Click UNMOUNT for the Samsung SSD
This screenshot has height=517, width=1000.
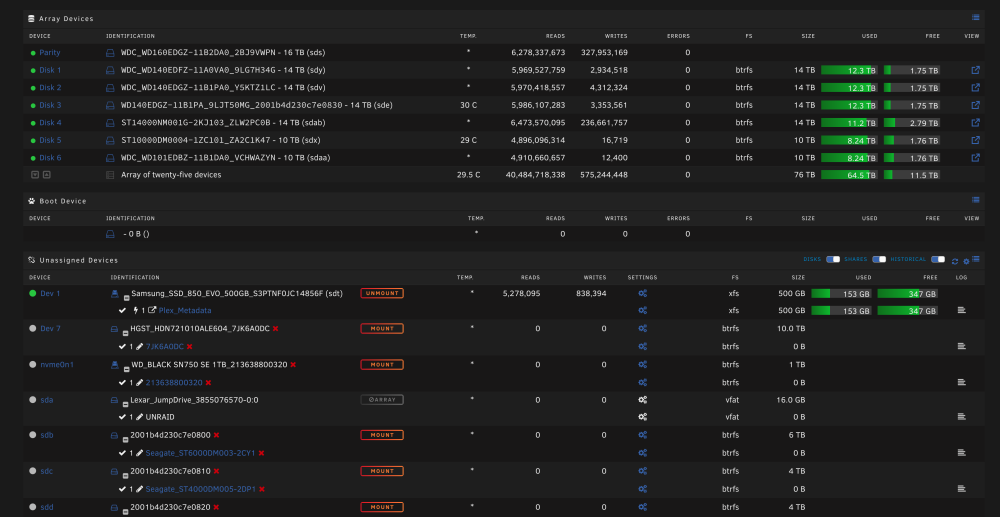pos(382,293)
